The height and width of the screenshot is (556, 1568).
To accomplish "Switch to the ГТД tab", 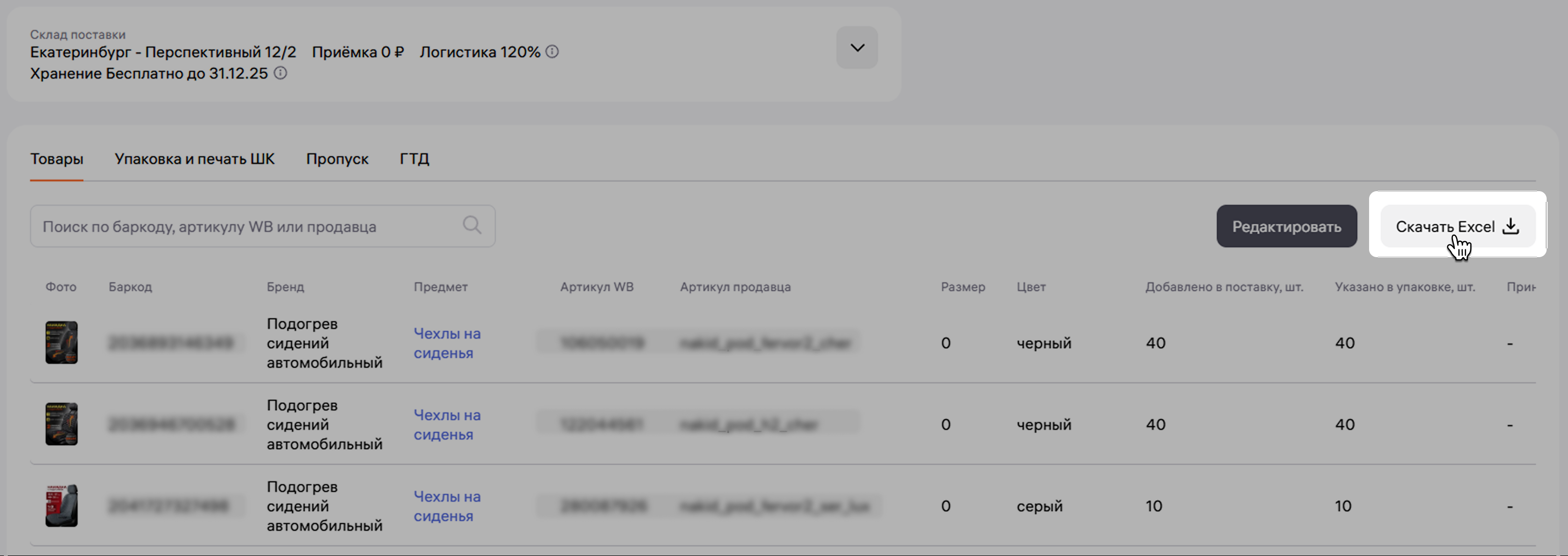I will [x=414, y=159].
